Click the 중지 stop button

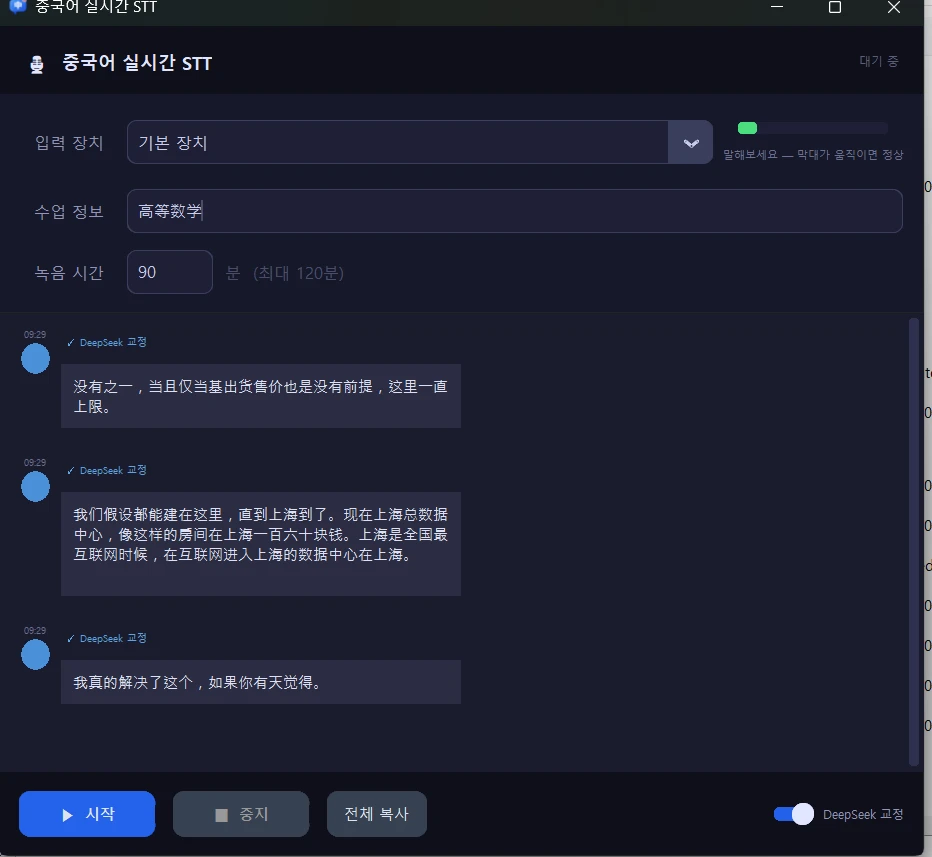click(241, 814)
